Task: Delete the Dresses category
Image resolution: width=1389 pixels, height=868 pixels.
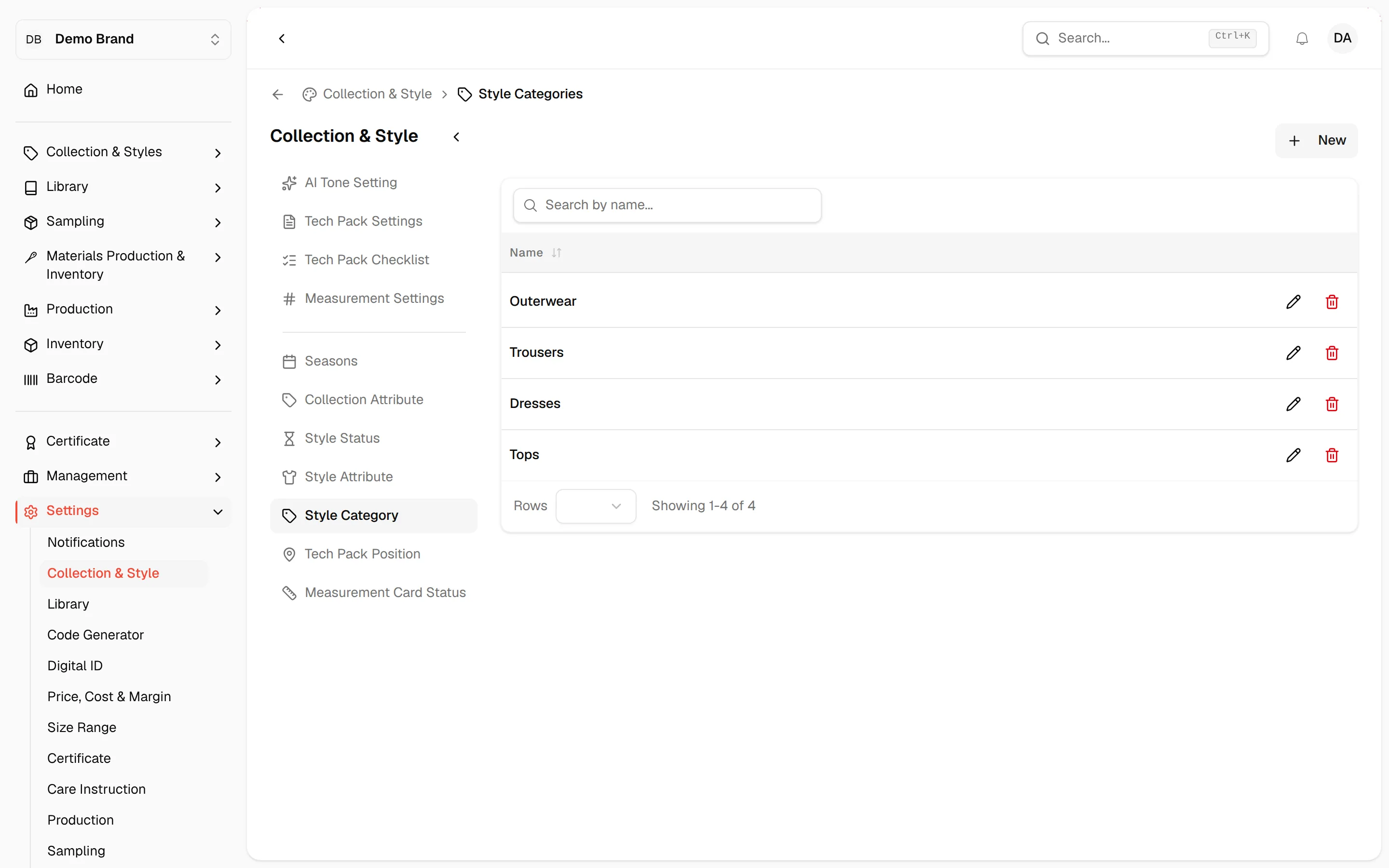Action: pos(1332,404)
